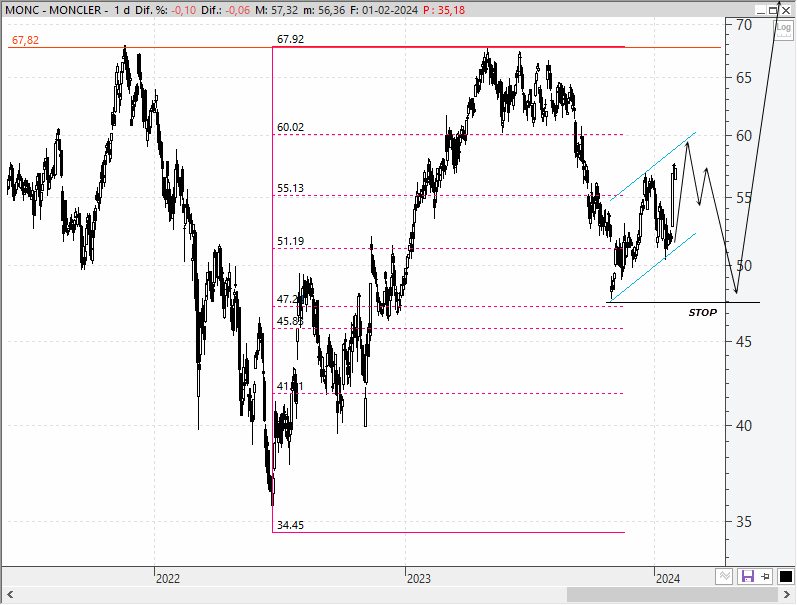This screenshot has width=797, height=605.
Task: Close the MONCLER chart window
Action: pos(786,10)
